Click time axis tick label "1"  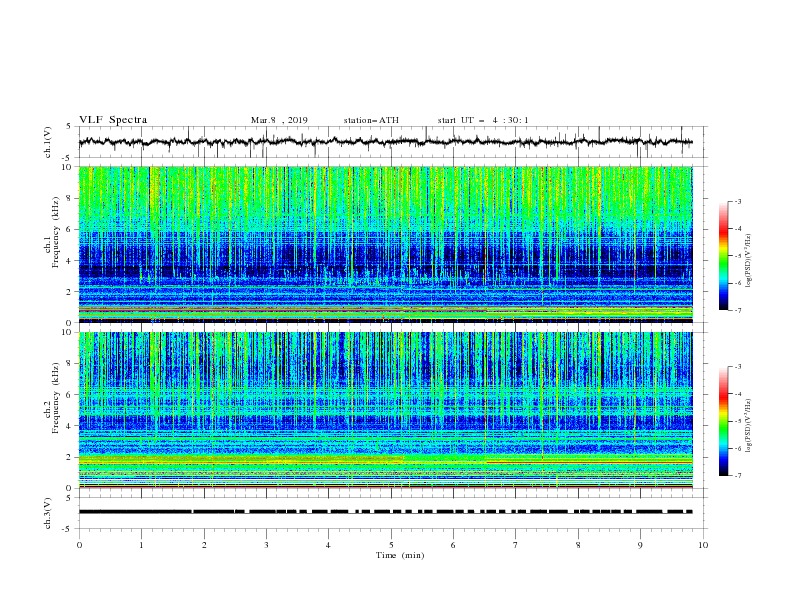click(141, 545)
